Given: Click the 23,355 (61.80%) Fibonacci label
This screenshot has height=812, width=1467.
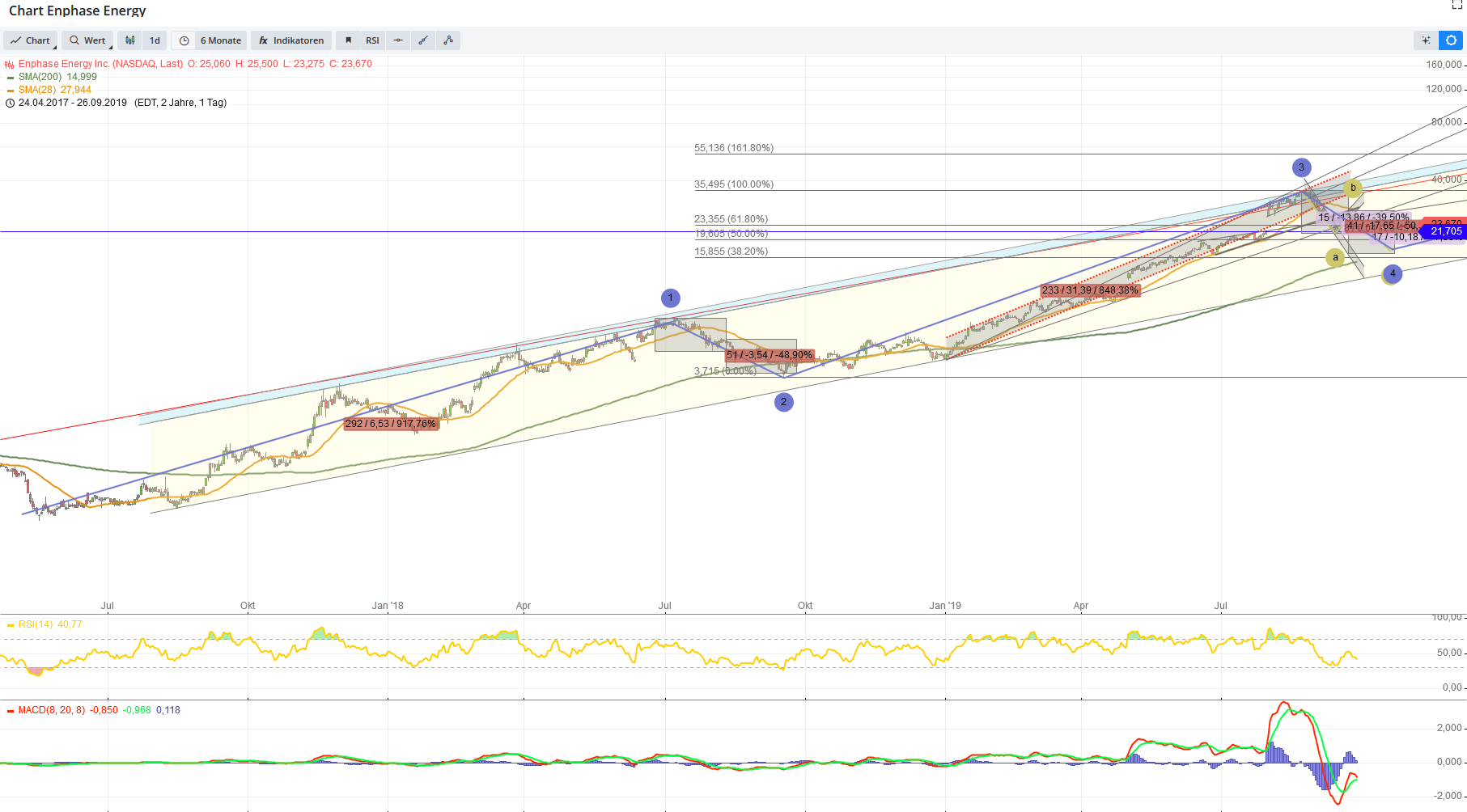Looking at the screenshot, I should pos(731,219).
